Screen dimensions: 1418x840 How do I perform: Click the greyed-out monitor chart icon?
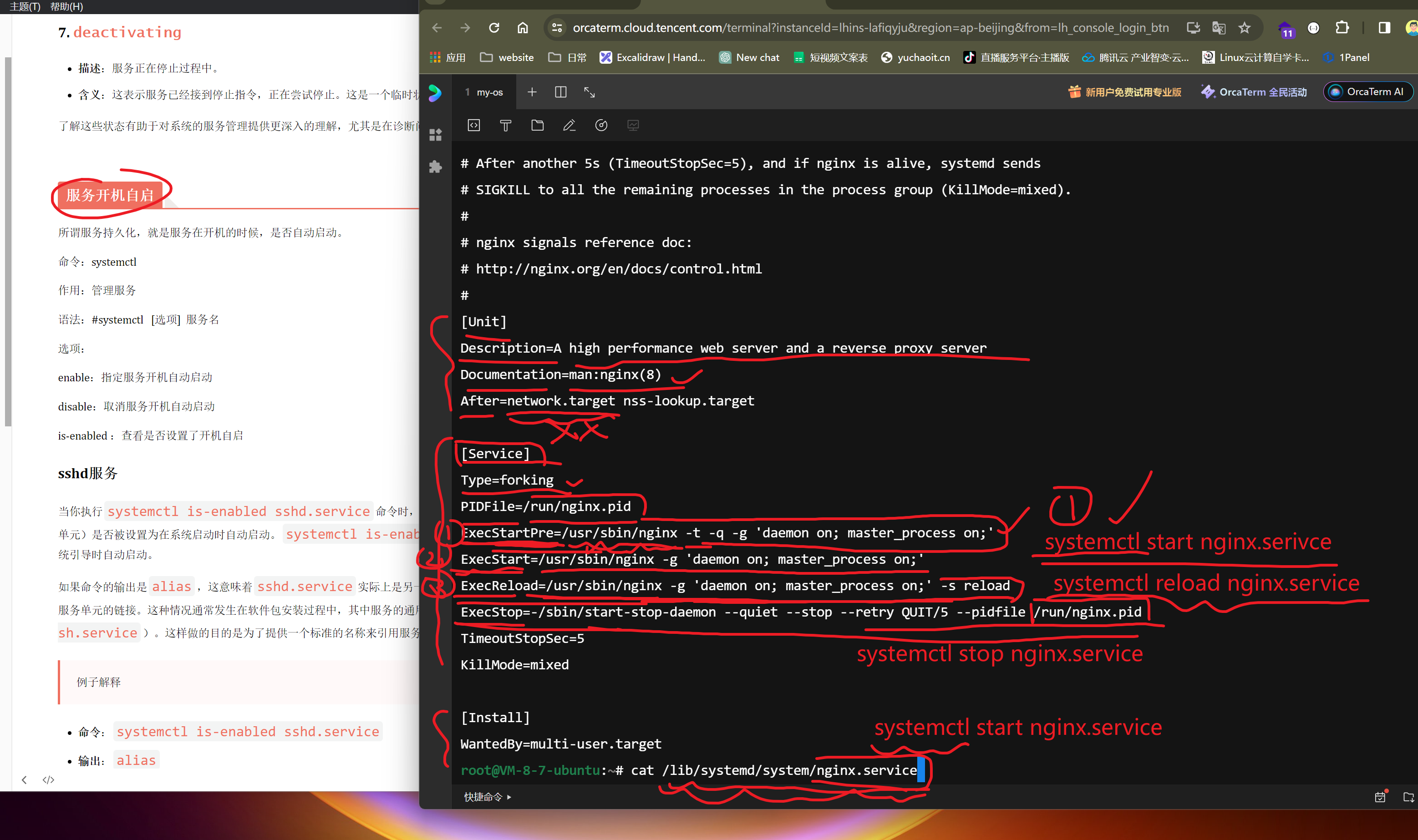[x=633, y=125]
